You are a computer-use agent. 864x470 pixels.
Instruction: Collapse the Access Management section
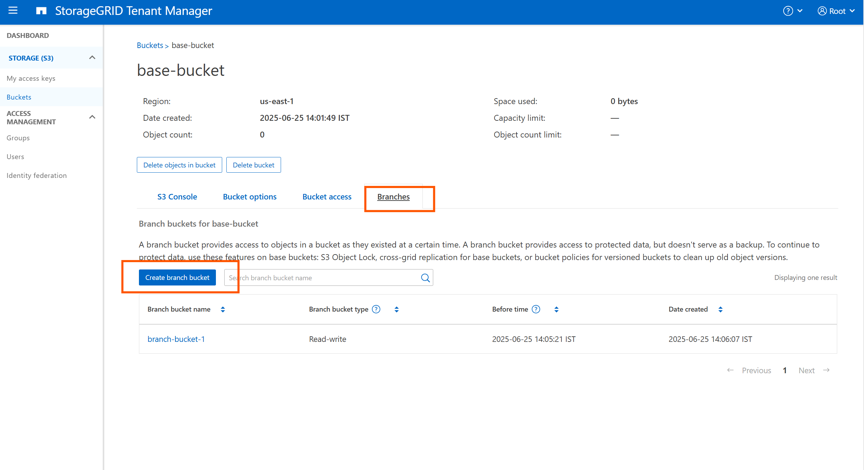[92, 117]
